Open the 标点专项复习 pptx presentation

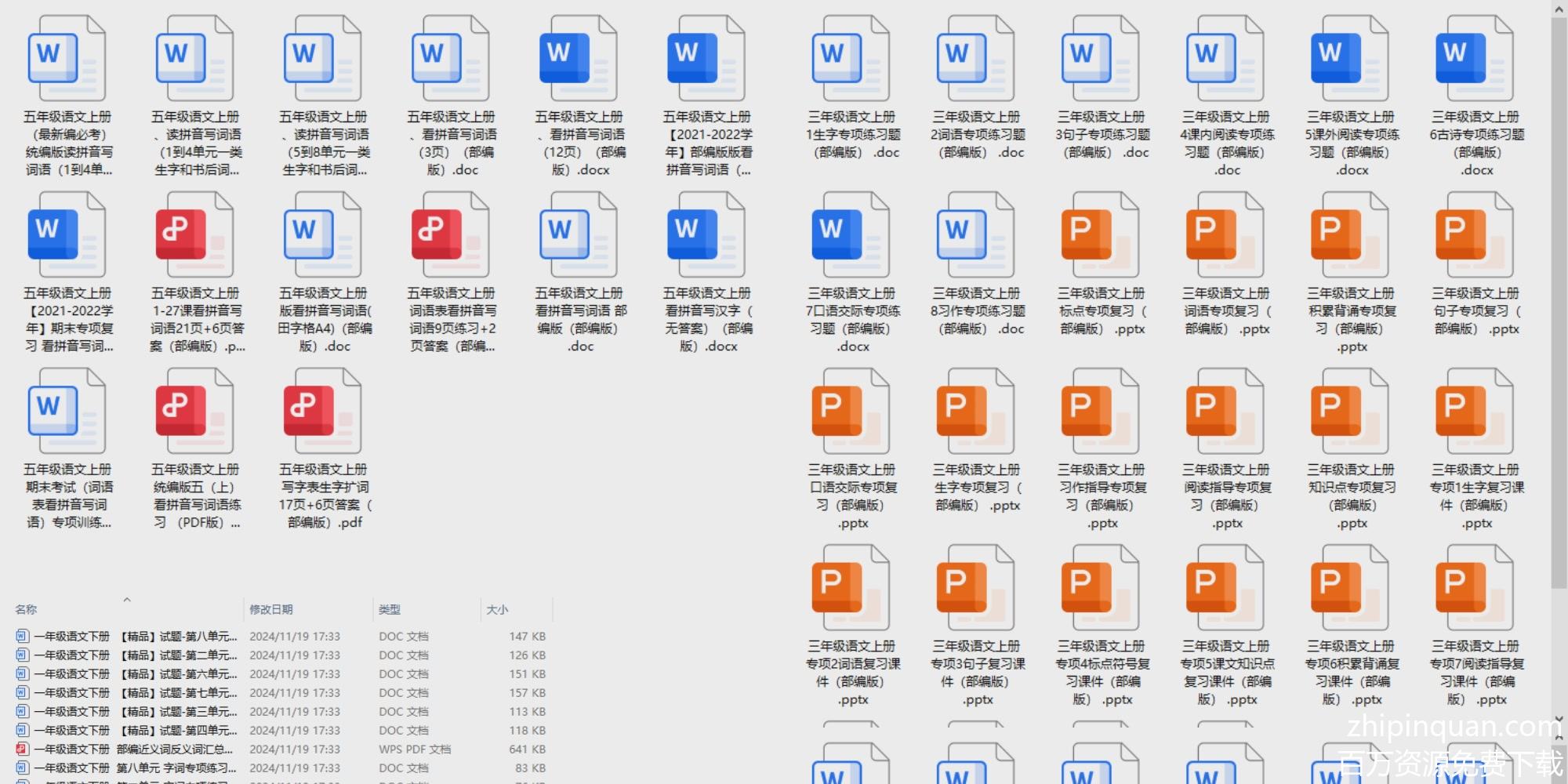[x=1100, y=235]
